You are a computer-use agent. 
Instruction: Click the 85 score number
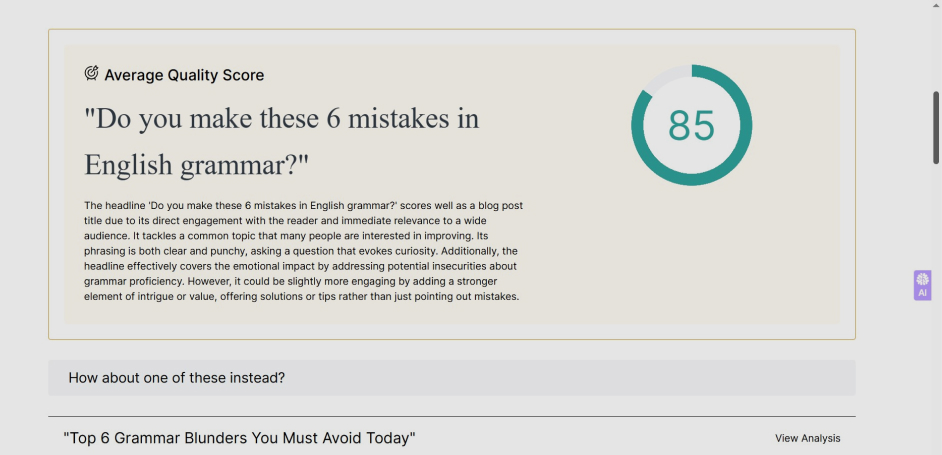(691, 125)
